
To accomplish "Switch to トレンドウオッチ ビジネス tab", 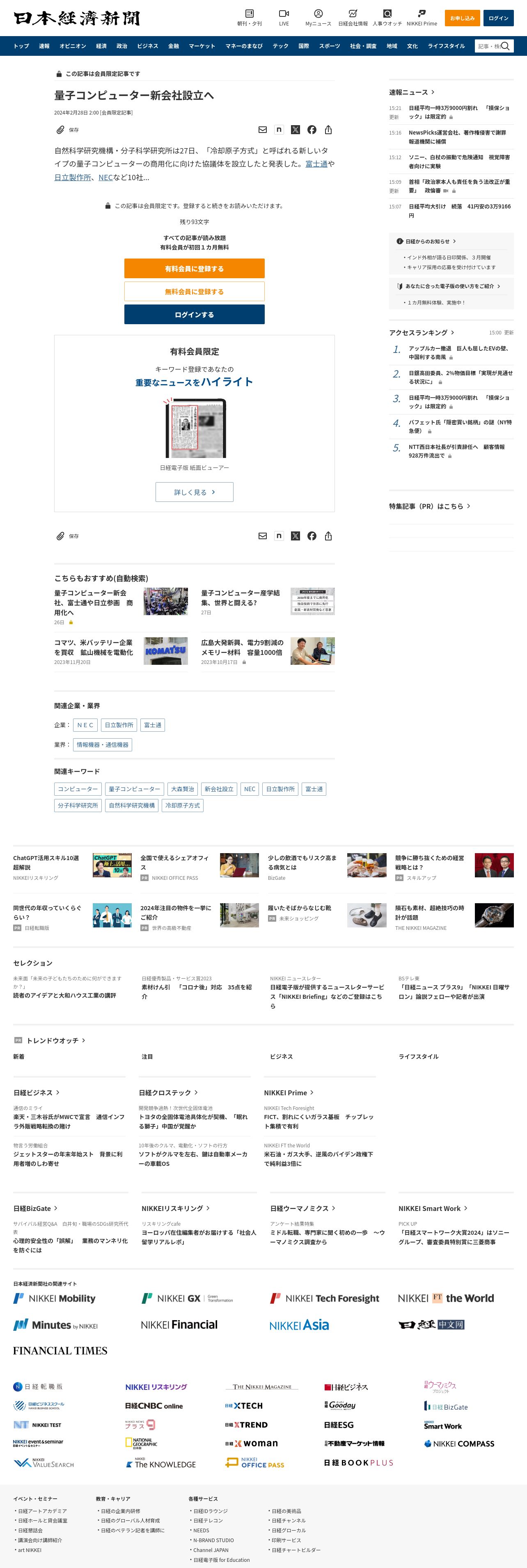I will point(281,1057).
